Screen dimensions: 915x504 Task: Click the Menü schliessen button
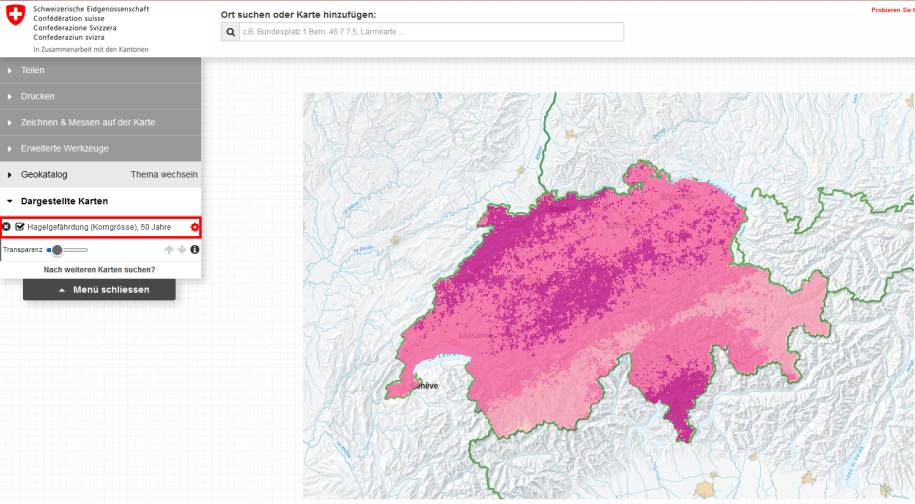(99, 289)
